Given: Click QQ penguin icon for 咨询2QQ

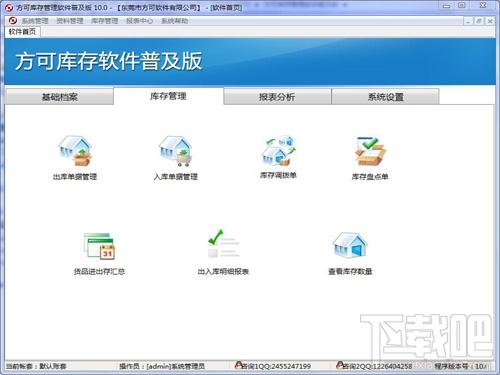Looking at the screenshot, I should pos(340,365).
